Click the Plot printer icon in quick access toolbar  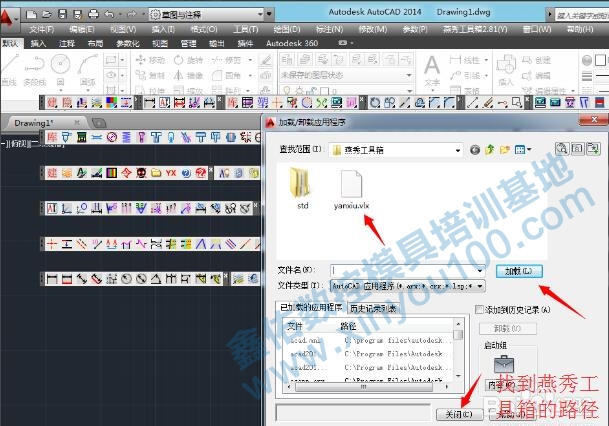pyautogui.click(x=93, y=15)
